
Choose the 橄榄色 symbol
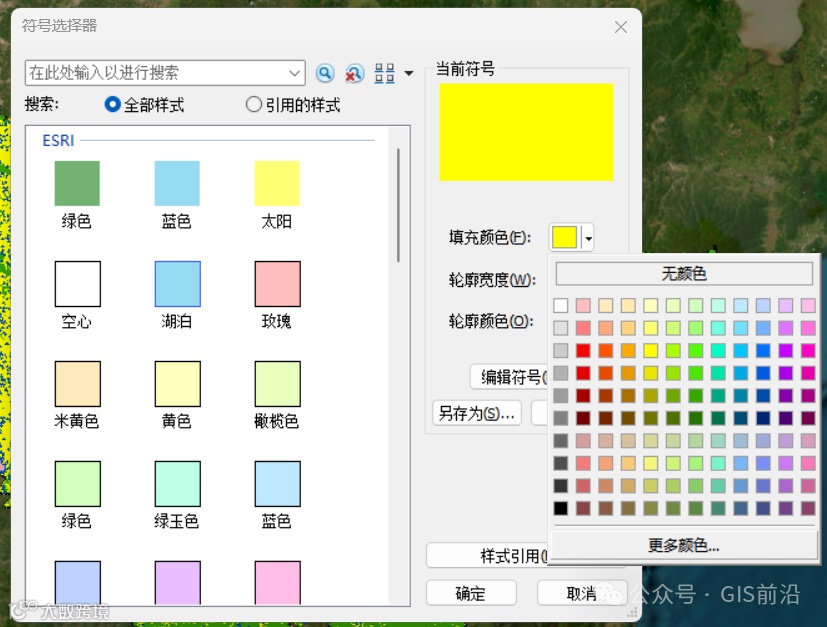click(x=277, y=384)
